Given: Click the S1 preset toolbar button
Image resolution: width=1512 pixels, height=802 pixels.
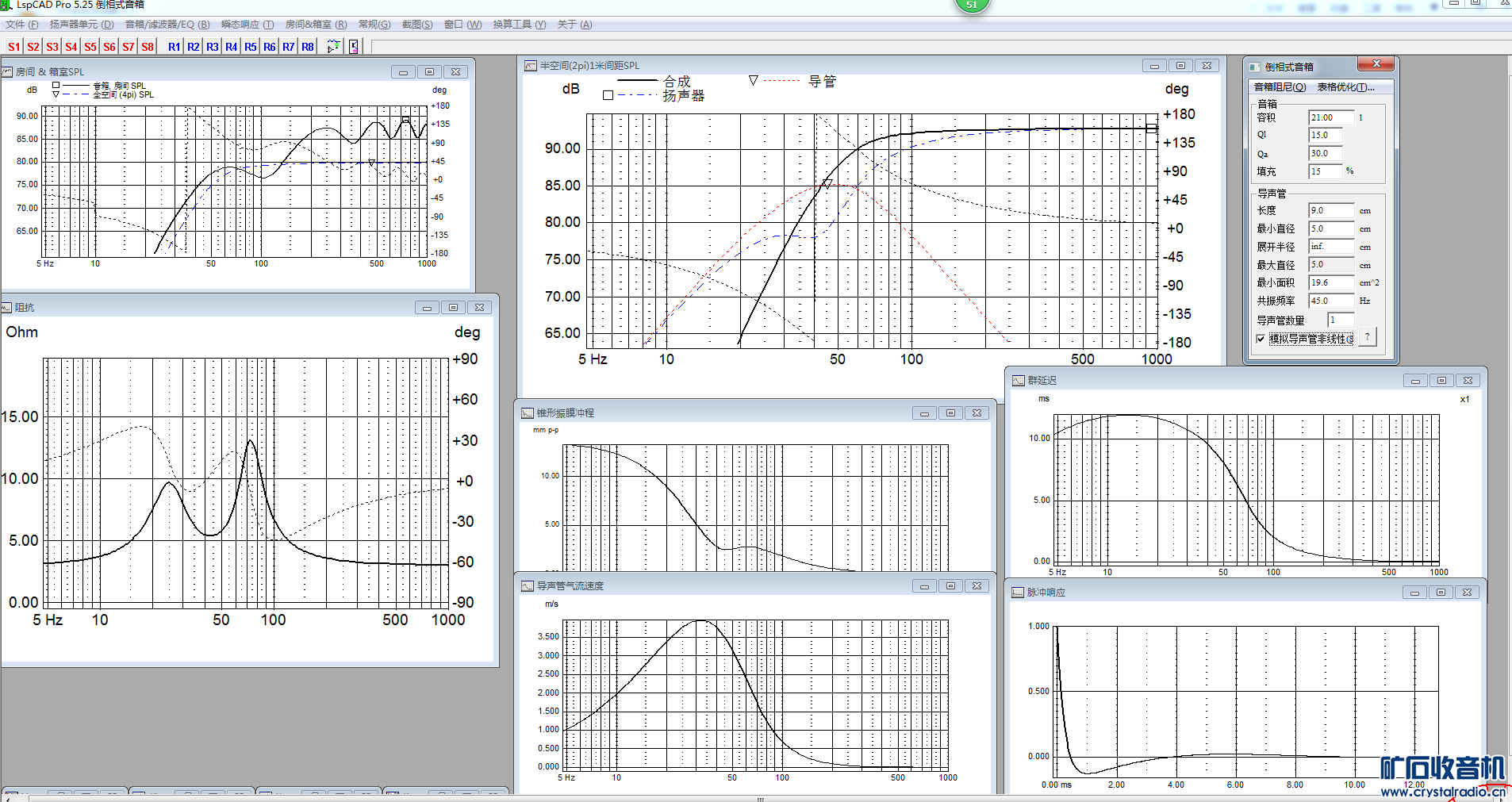Looking at the screenshot, I should click(14, 47).
